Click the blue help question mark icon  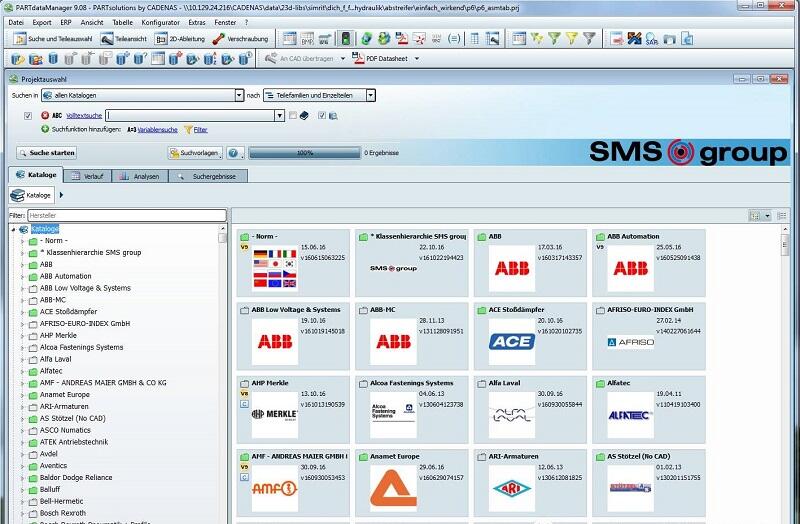point(233,153)
